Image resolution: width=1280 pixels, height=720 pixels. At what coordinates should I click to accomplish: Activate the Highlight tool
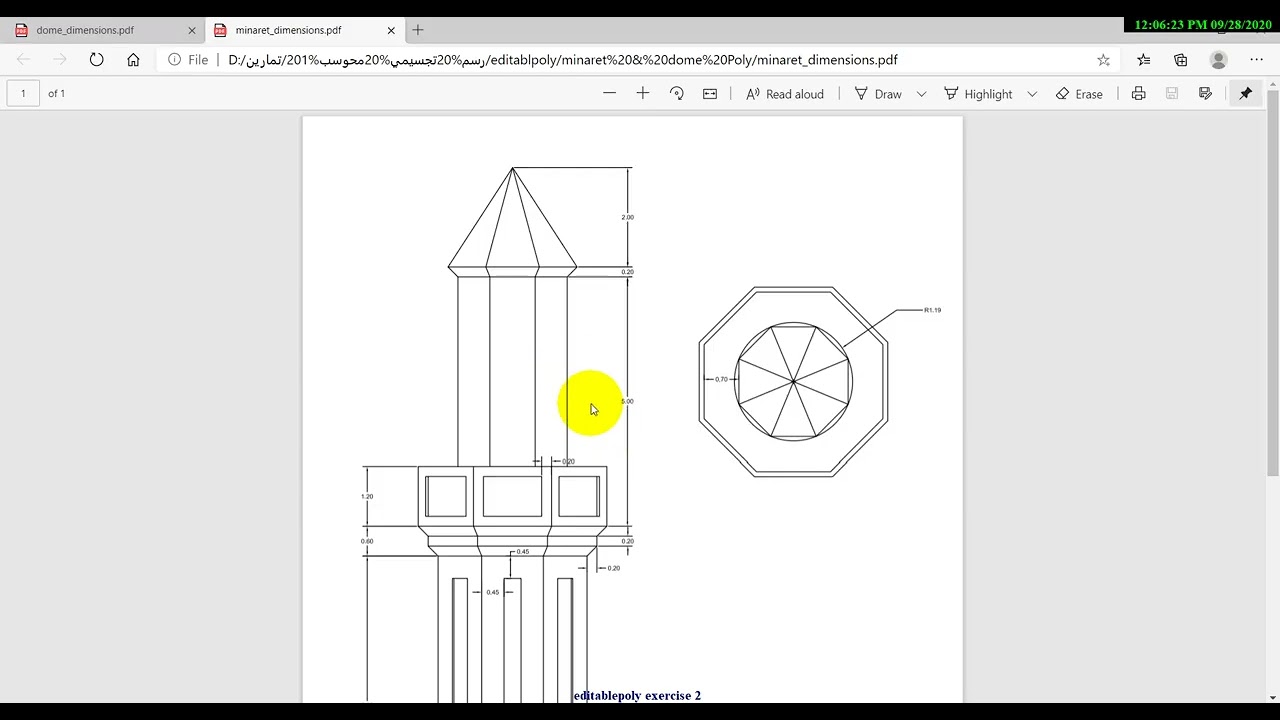pos(978,94)
